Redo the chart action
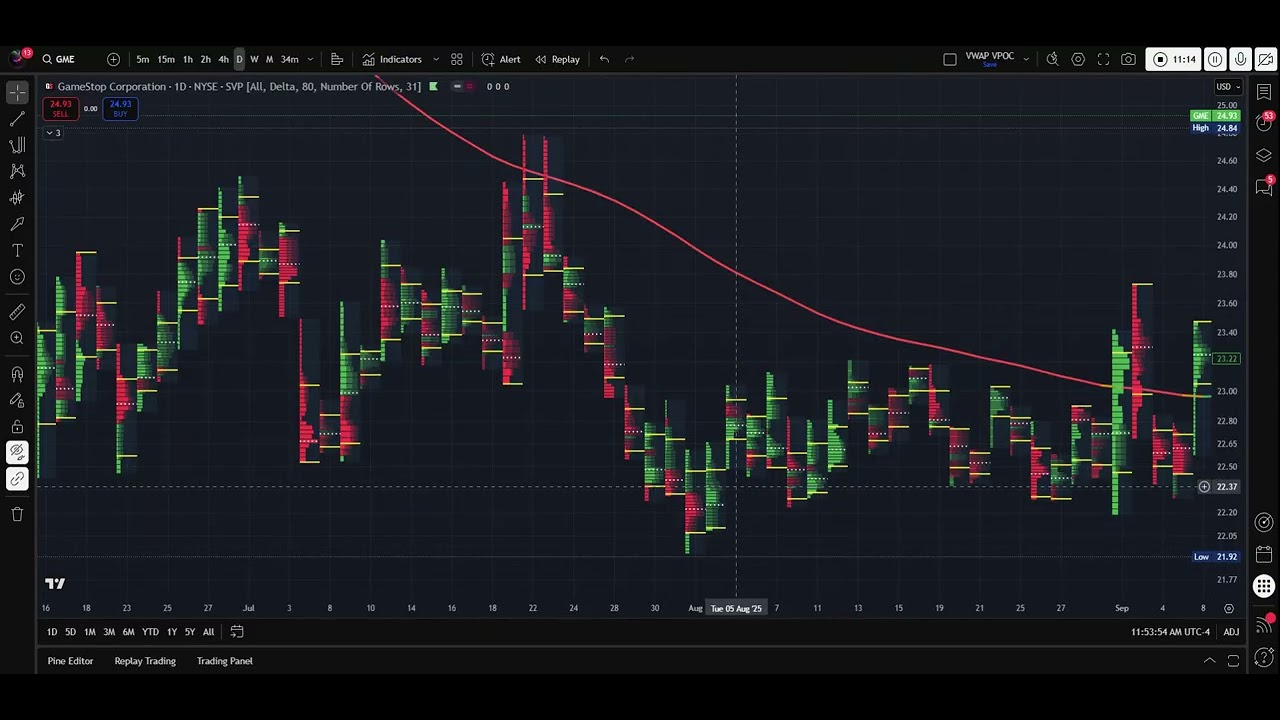 point(629,59)
